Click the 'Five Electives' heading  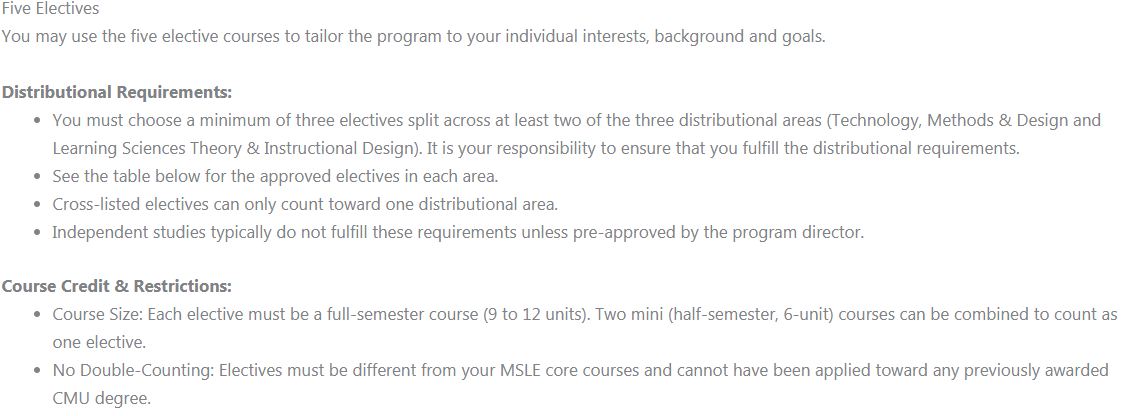(50, 9)
